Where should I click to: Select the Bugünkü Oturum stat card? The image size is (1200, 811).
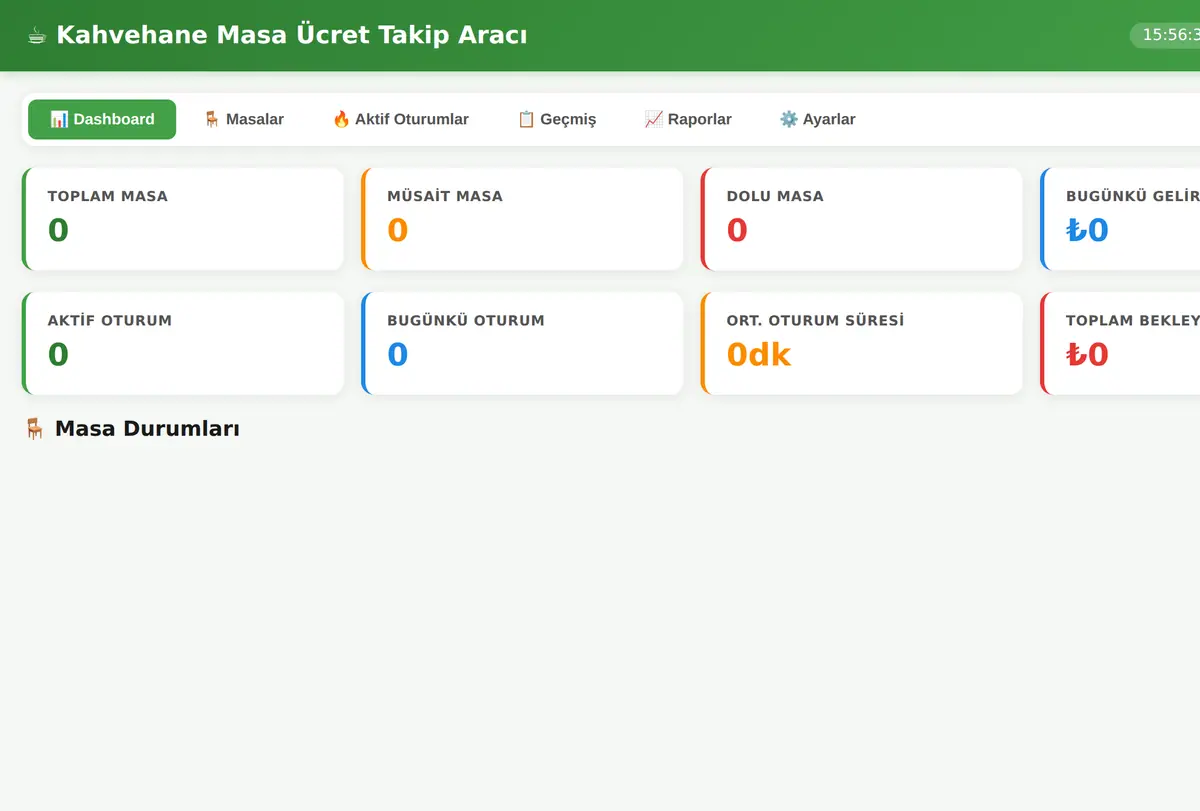(522, 343)
